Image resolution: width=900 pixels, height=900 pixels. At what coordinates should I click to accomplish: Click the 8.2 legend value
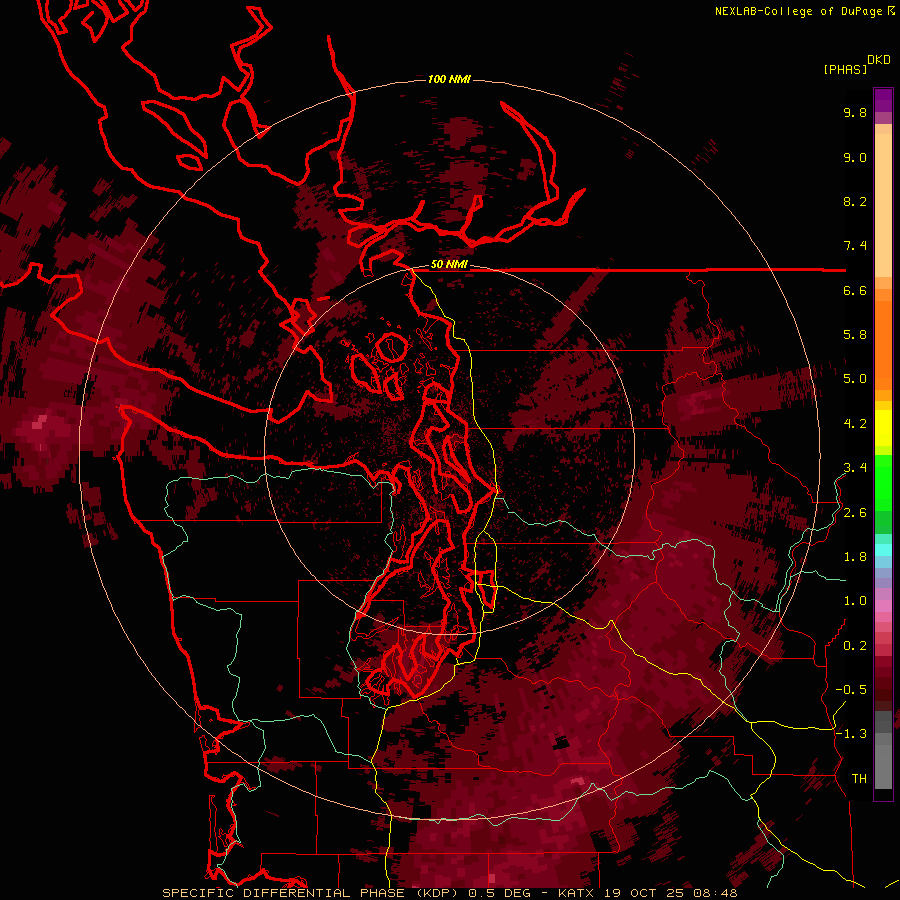[x=855, y=201]
